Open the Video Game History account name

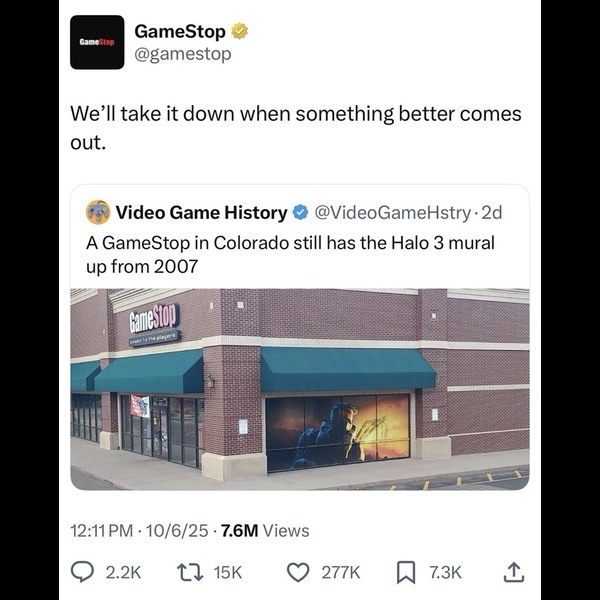click(201, 213)
